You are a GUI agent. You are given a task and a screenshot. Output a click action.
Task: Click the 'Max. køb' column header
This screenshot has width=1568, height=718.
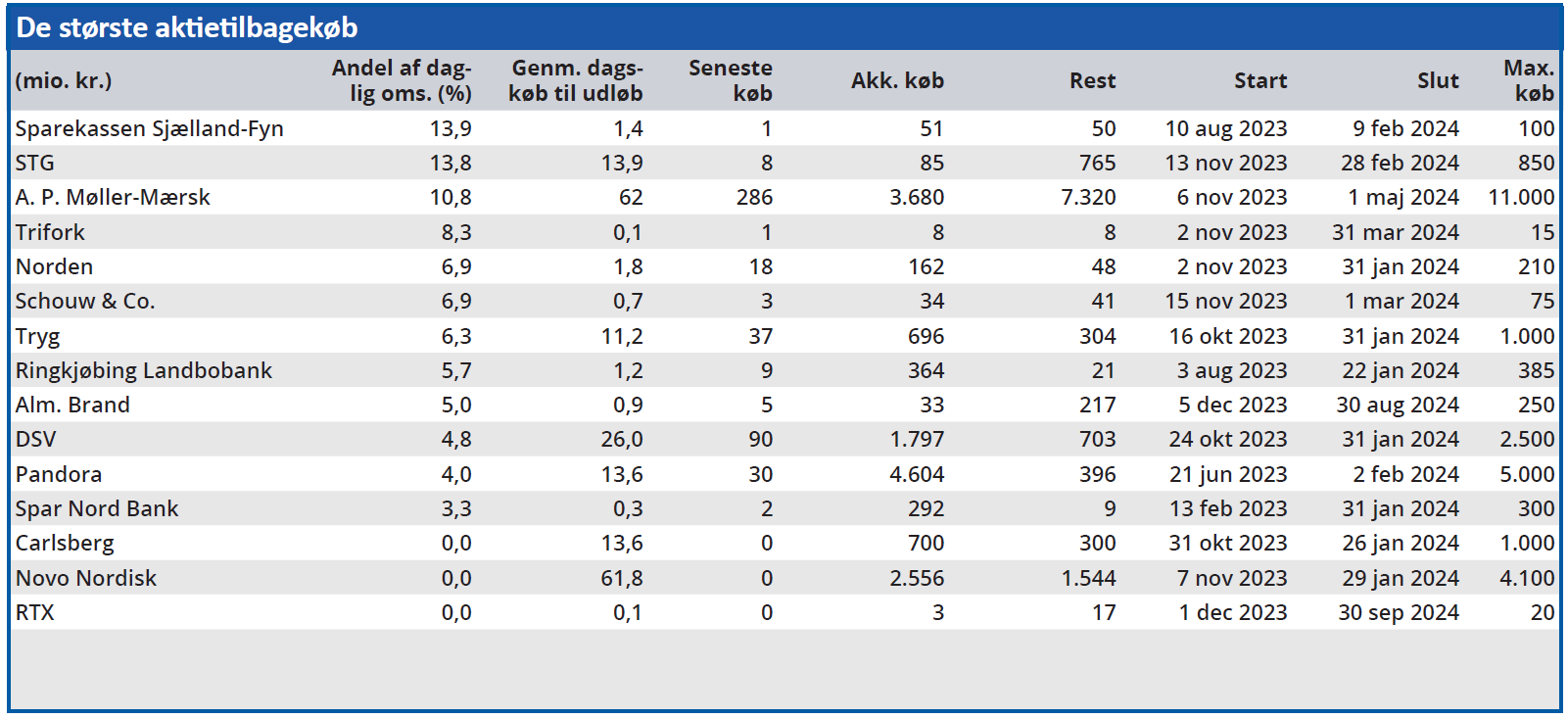click(1529, 80)
